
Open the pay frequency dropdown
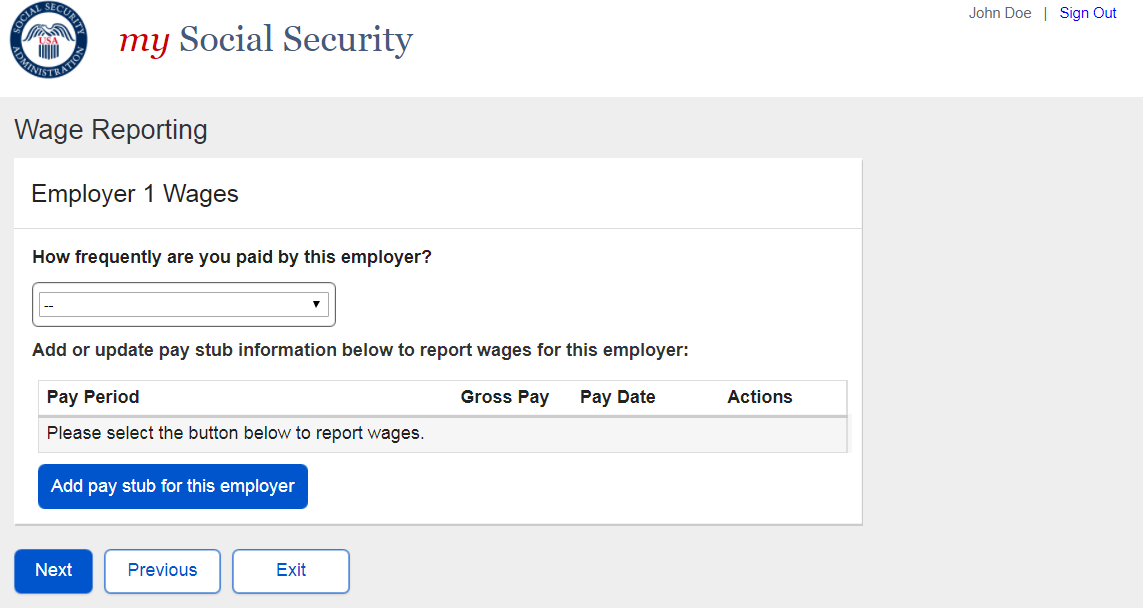pyautogui.click(x=183, y=305)
